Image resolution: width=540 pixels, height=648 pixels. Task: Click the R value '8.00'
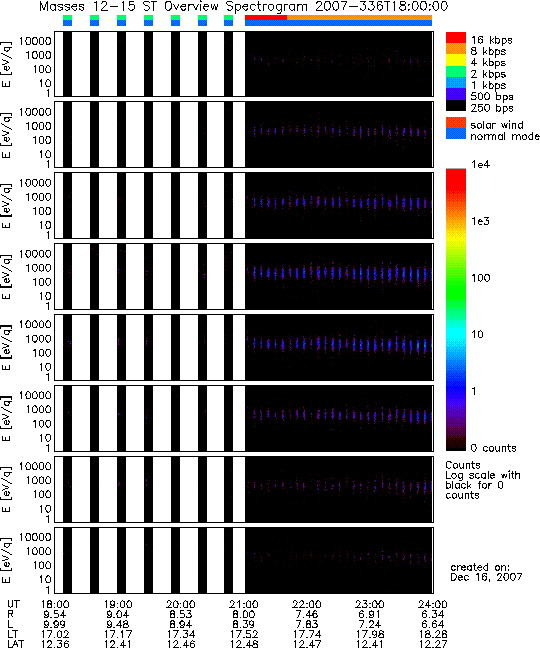[244, 615]
